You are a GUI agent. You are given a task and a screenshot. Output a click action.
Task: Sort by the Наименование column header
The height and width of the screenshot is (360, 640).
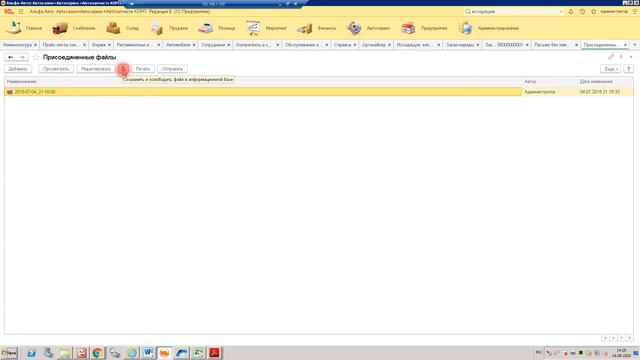(x=263, y=82)
